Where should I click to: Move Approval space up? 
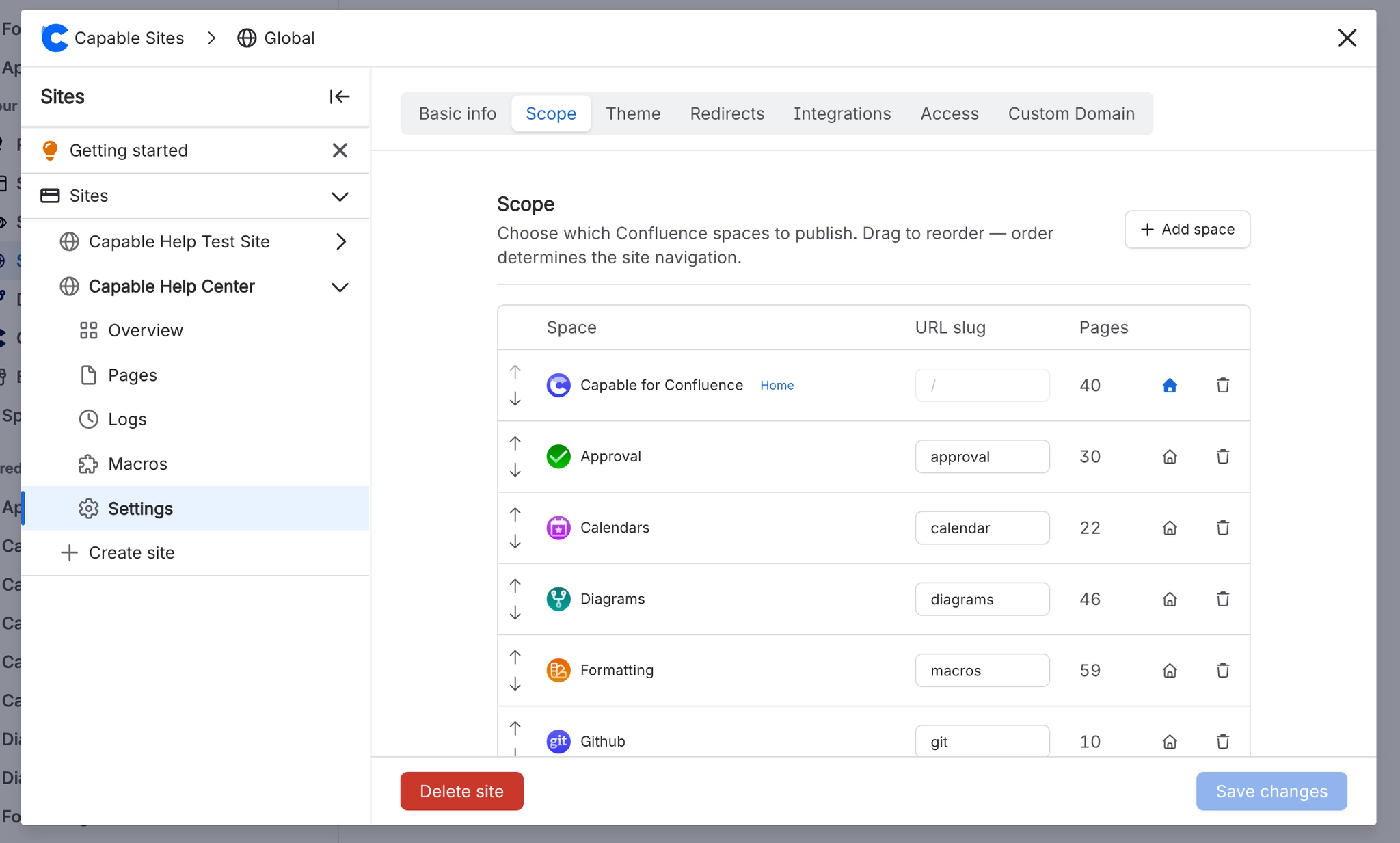click(515, 443)
